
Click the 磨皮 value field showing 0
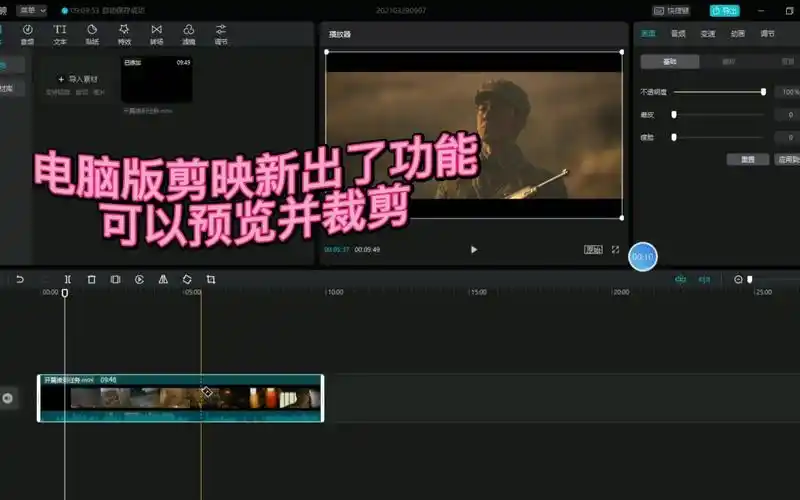(x=787, y=115)
